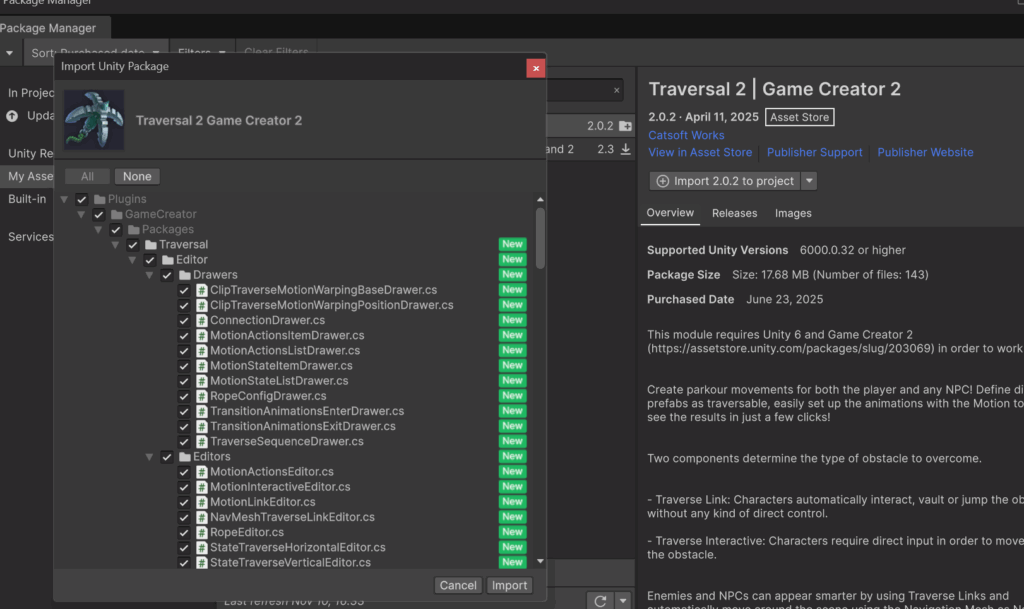Viewport: 1024px width, 609px height.
Task: Click the refresh icon at the list bottom
Action: [x=600, y=600]
